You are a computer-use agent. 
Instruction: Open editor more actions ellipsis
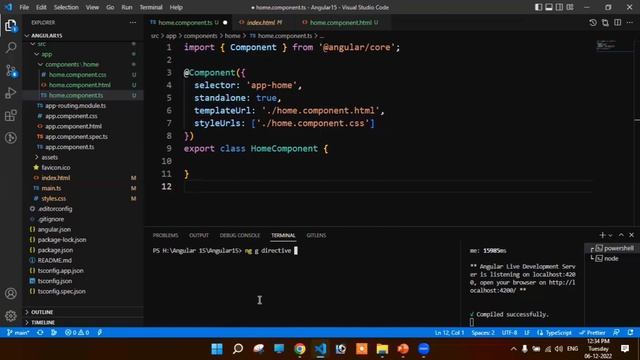point(630,22)
